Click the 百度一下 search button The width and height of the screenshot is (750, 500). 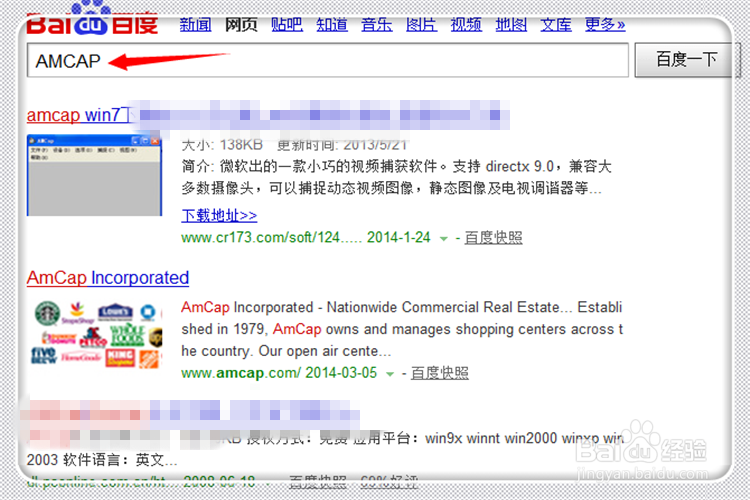click(685, 60)
